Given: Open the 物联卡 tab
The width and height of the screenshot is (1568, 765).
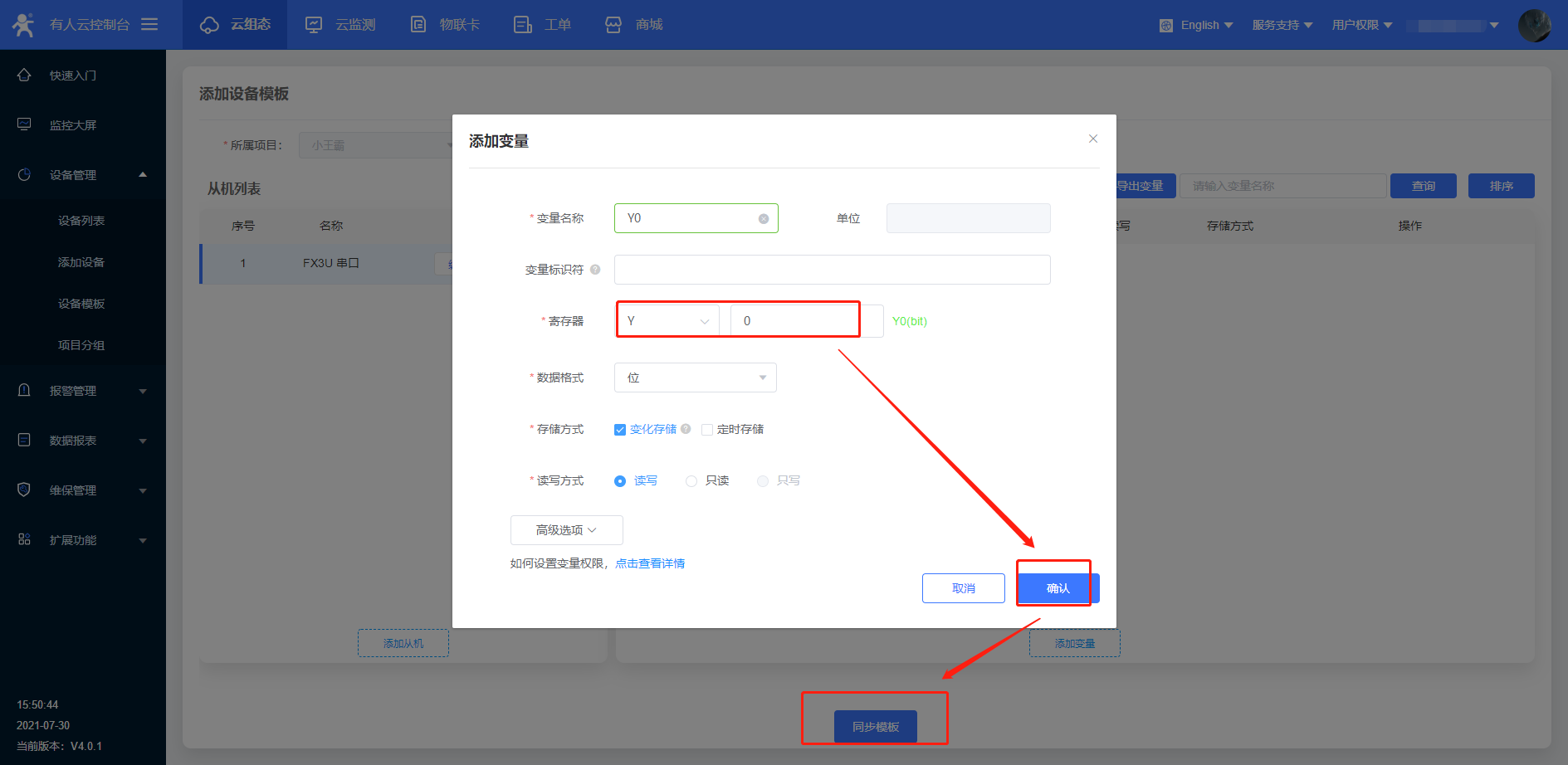Looking at the screenshot, I should coord(446,25).
